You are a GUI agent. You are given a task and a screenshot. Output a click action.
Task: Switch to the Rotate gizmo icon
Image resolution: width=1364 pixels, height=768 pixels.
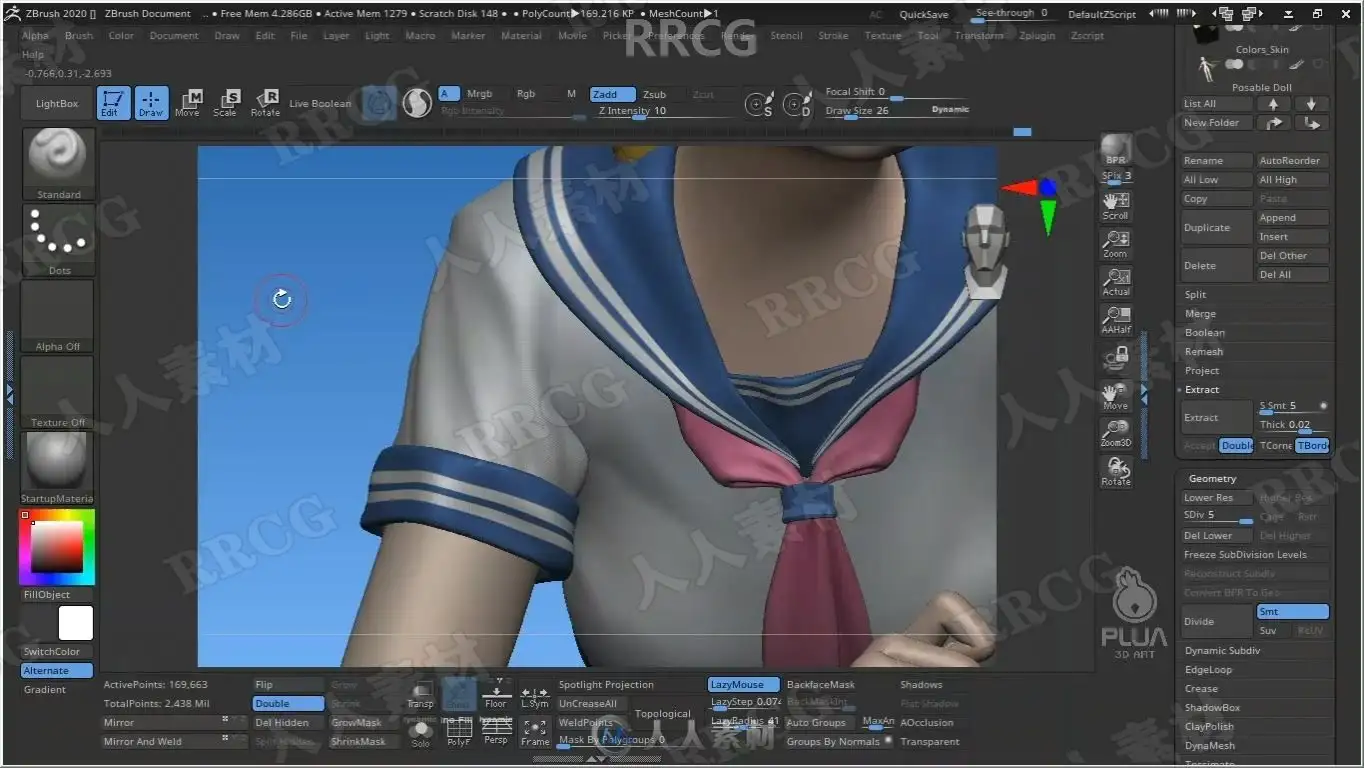(265, 103)
